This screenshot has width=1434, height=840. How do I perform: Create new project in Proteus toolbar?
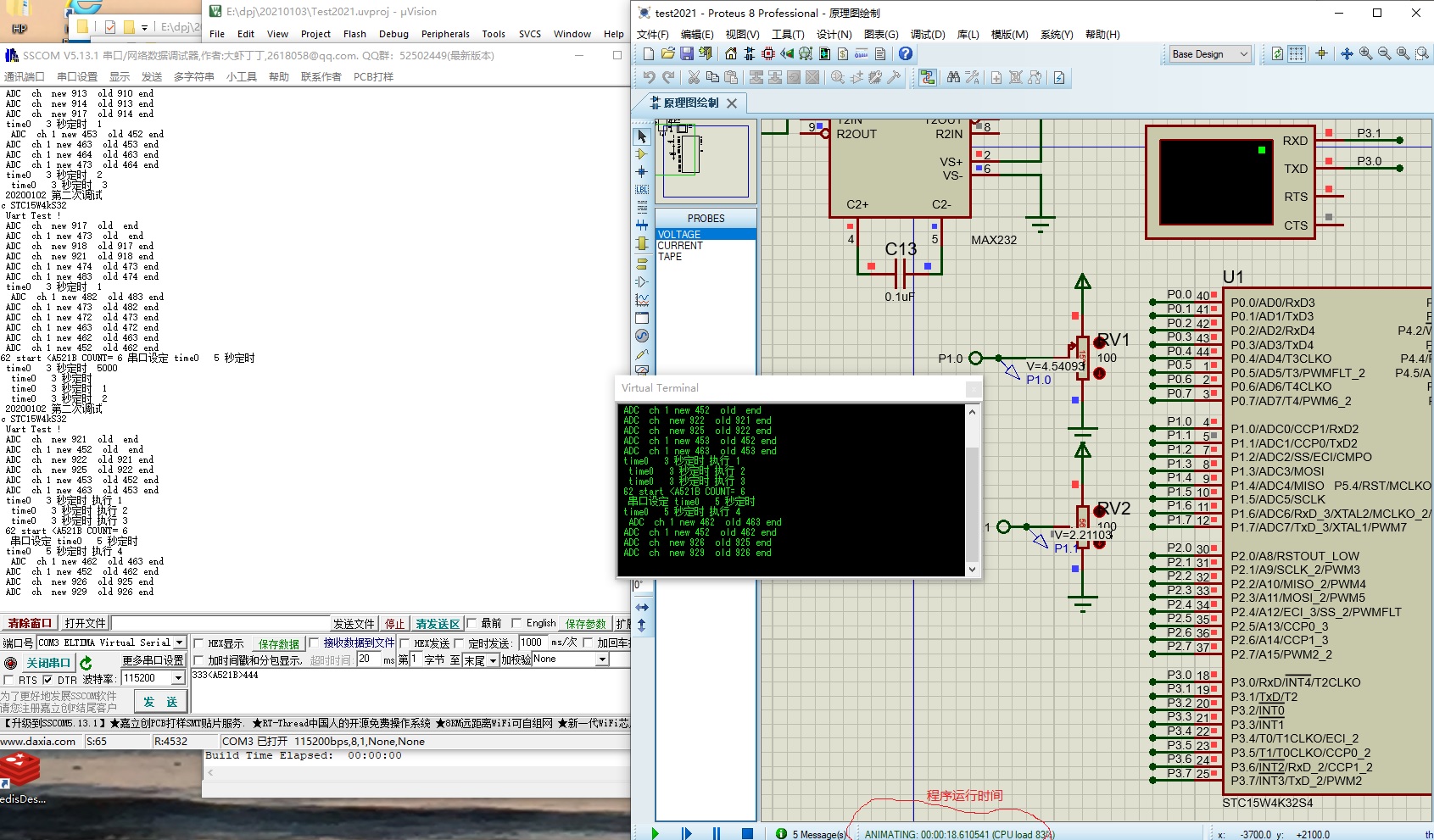click(x=649, y=53)
